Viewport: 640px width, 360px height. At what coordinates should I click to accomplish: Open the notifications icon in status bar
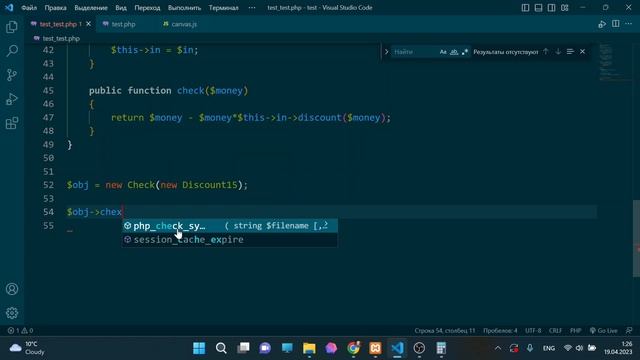629,330
